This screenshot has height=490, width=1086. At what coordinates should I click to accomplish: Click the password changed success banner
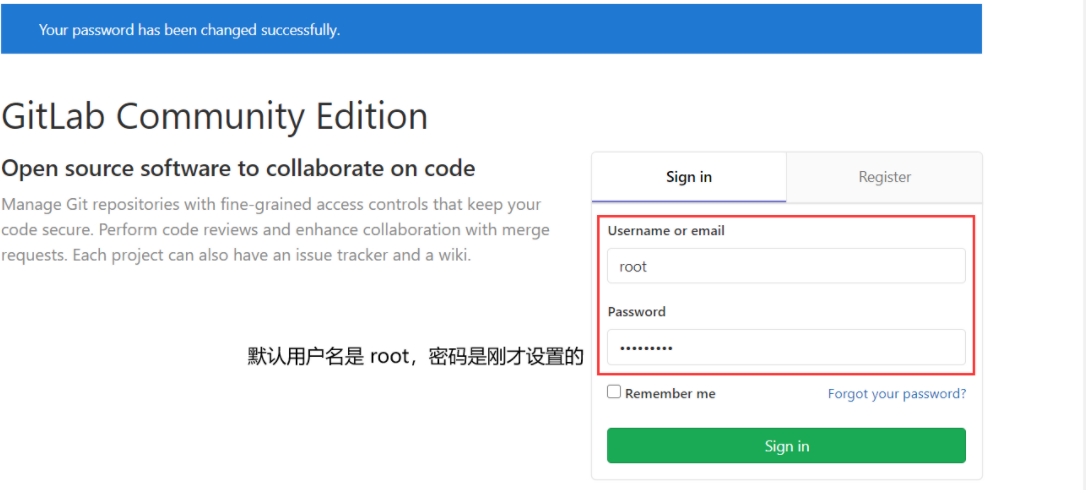[x=490, y=30]
